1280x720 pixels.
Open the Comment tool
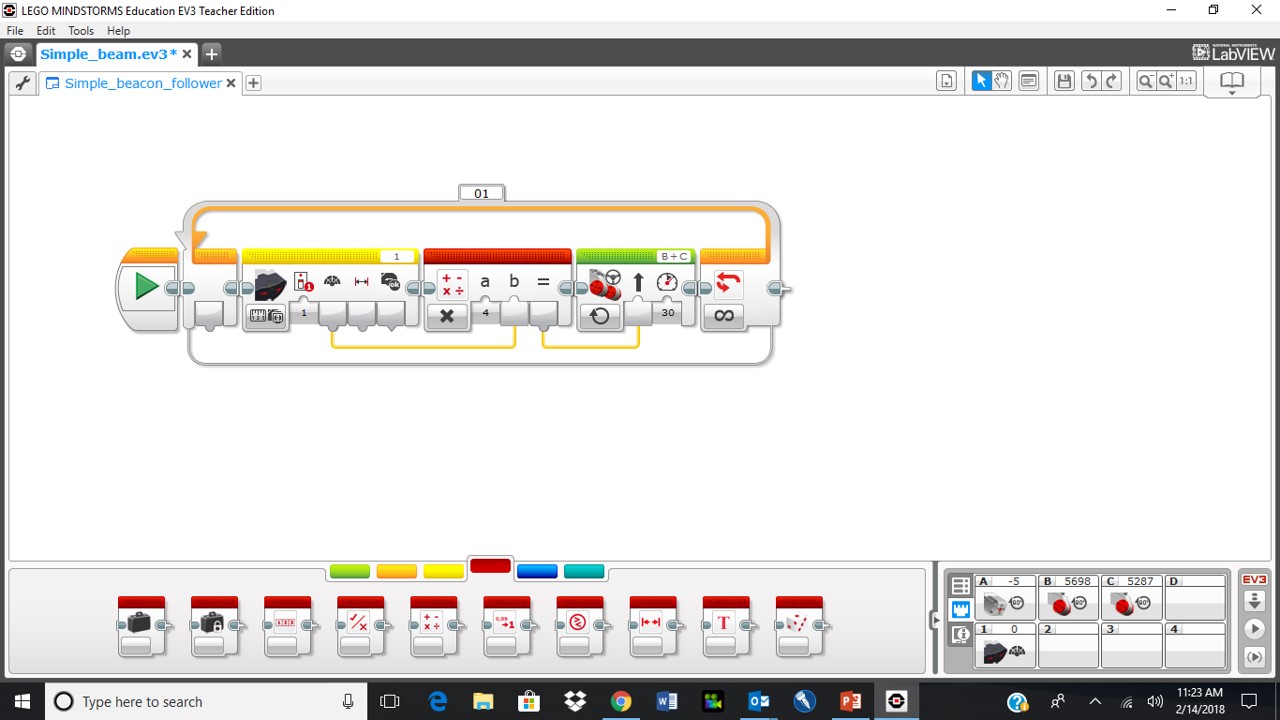pyautogui.click(x=1028, y=81)
